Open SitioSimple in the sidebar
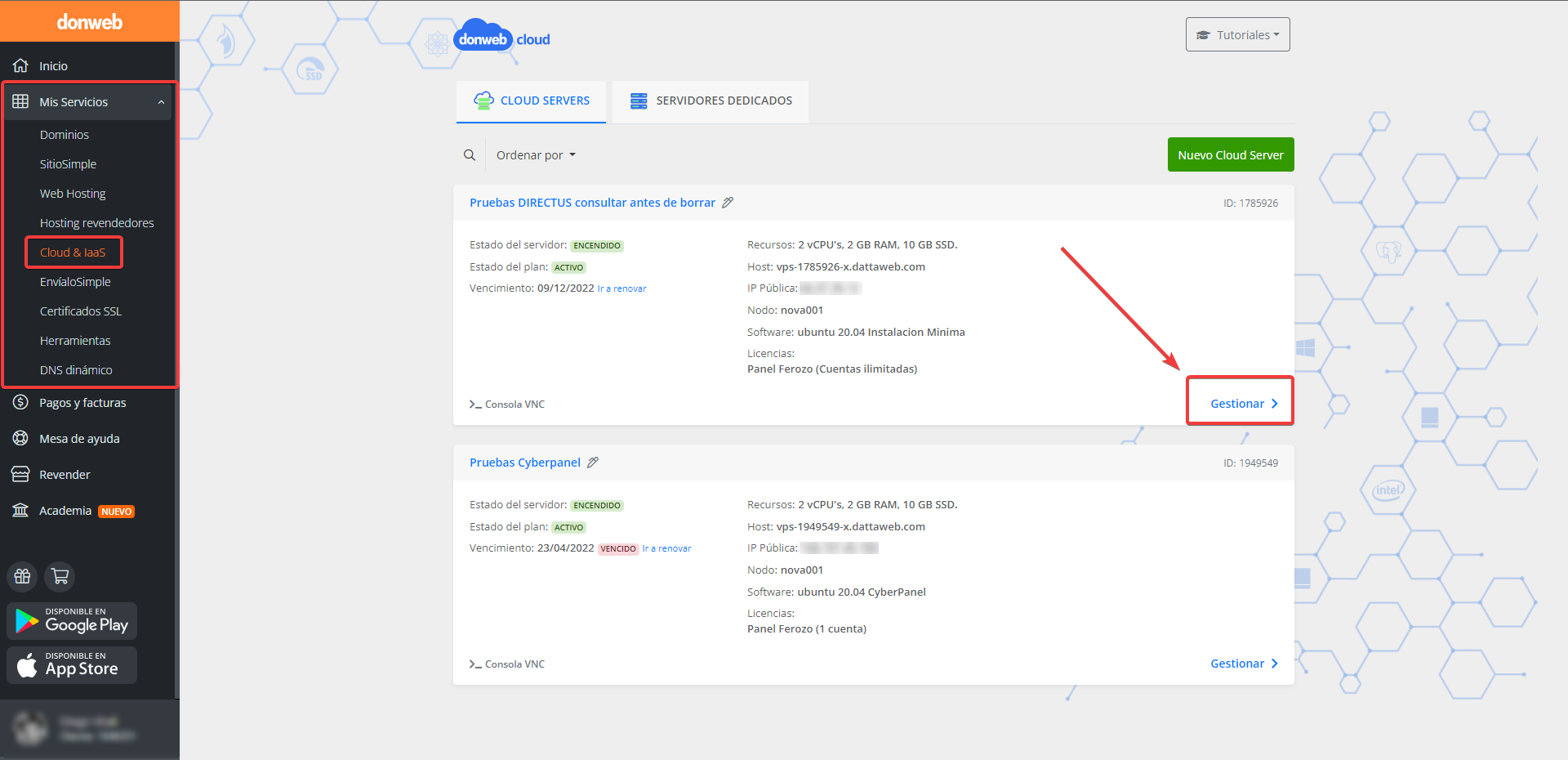The image size is (1568, 760). (68, 164)
